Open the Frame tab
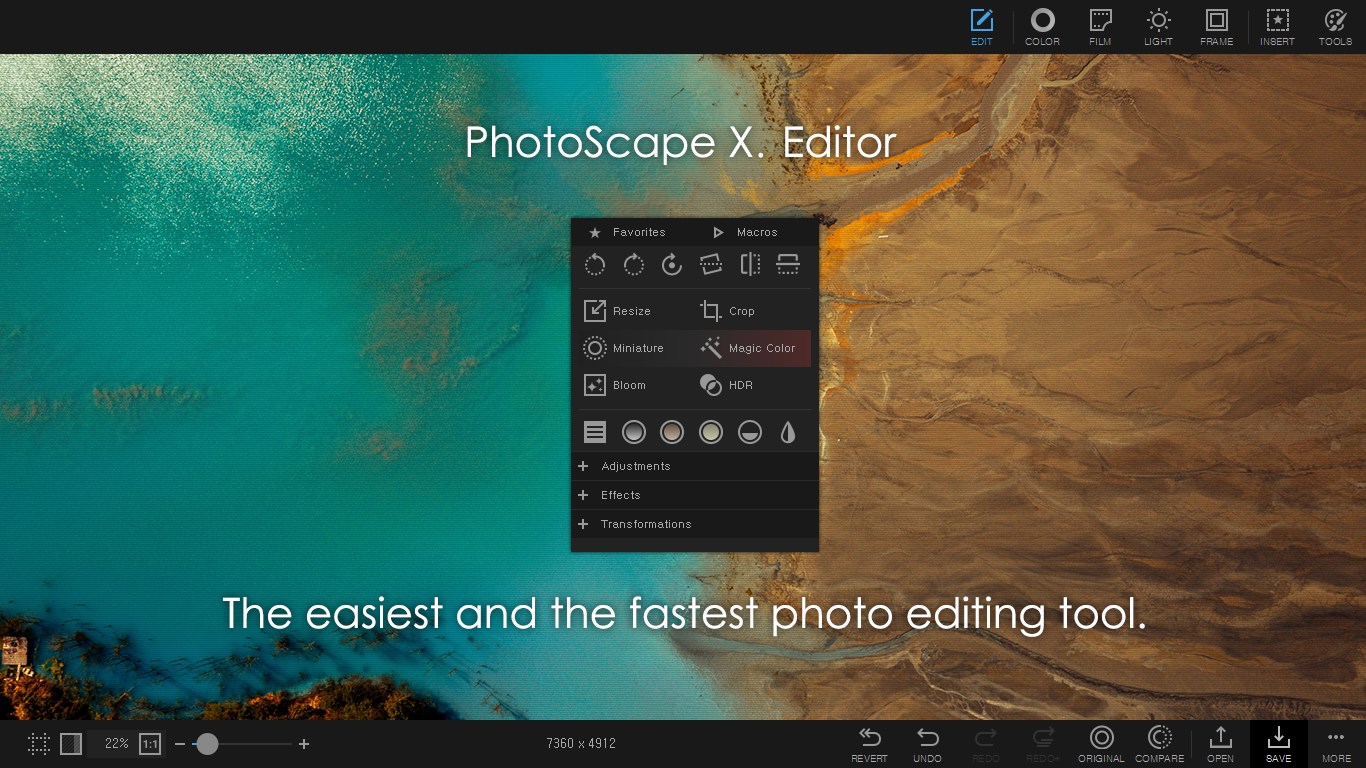This screenshot has width=1366, height=768. click(1216, 27)
